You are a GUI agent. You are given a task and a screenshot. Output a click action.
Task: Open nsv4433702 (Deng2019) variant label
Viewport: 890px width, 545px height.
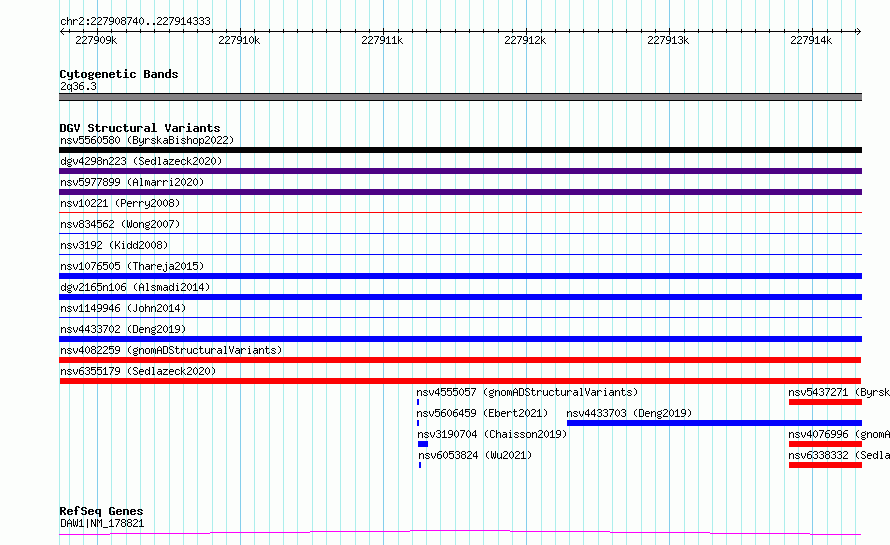click(x=123, y=329)
